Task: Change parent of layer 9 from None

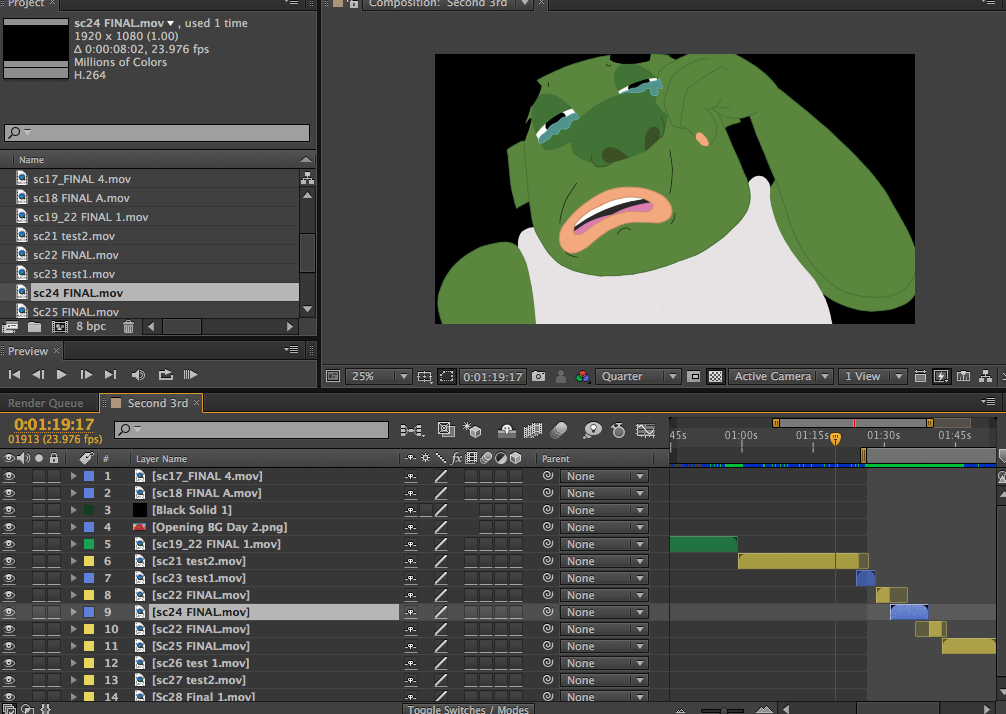Action: point(604,611)
